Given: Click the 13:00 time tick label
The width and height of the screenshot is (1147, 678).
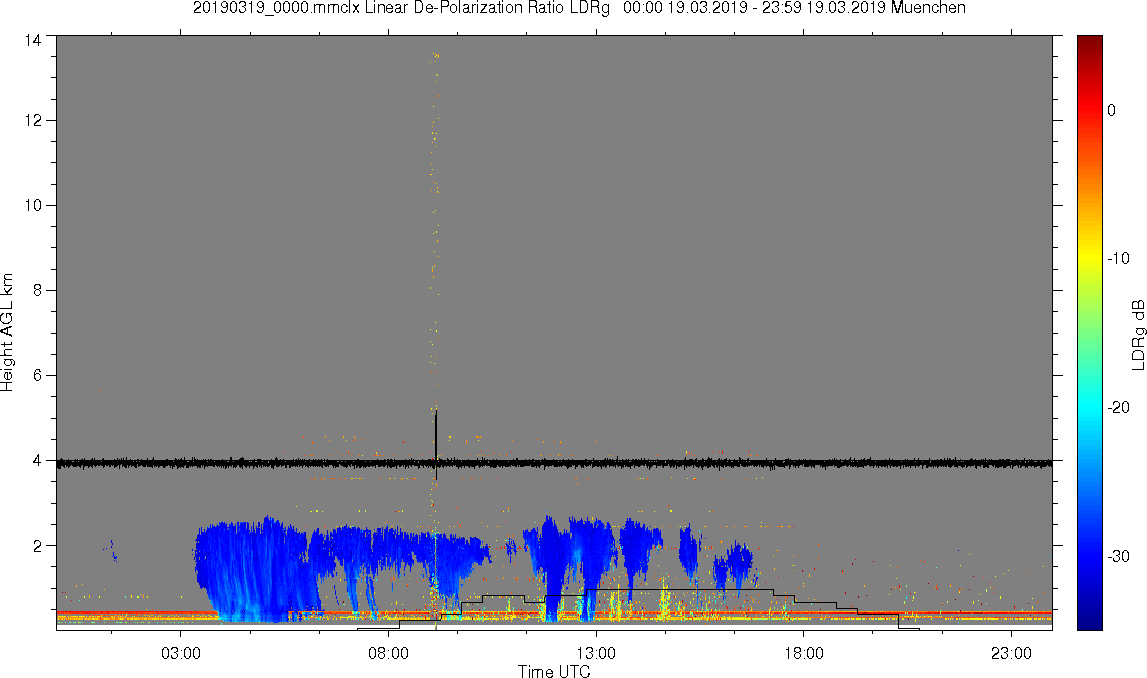Looking at the screenshot, I should (596, 653).
